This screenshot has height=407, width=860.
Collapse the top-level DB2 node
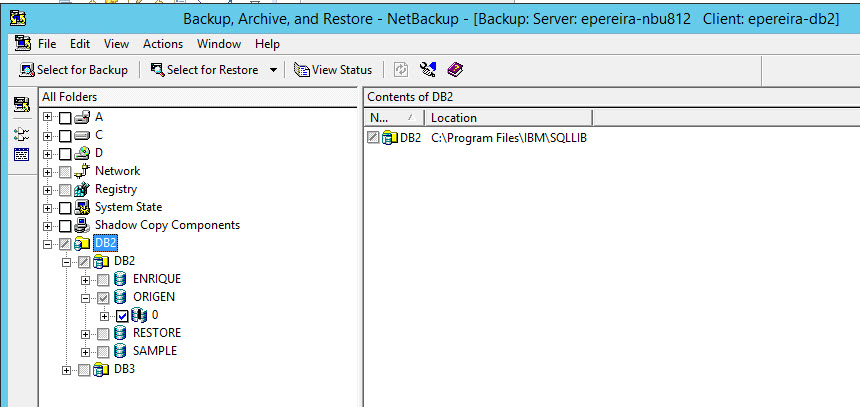[x=48, y=244]
